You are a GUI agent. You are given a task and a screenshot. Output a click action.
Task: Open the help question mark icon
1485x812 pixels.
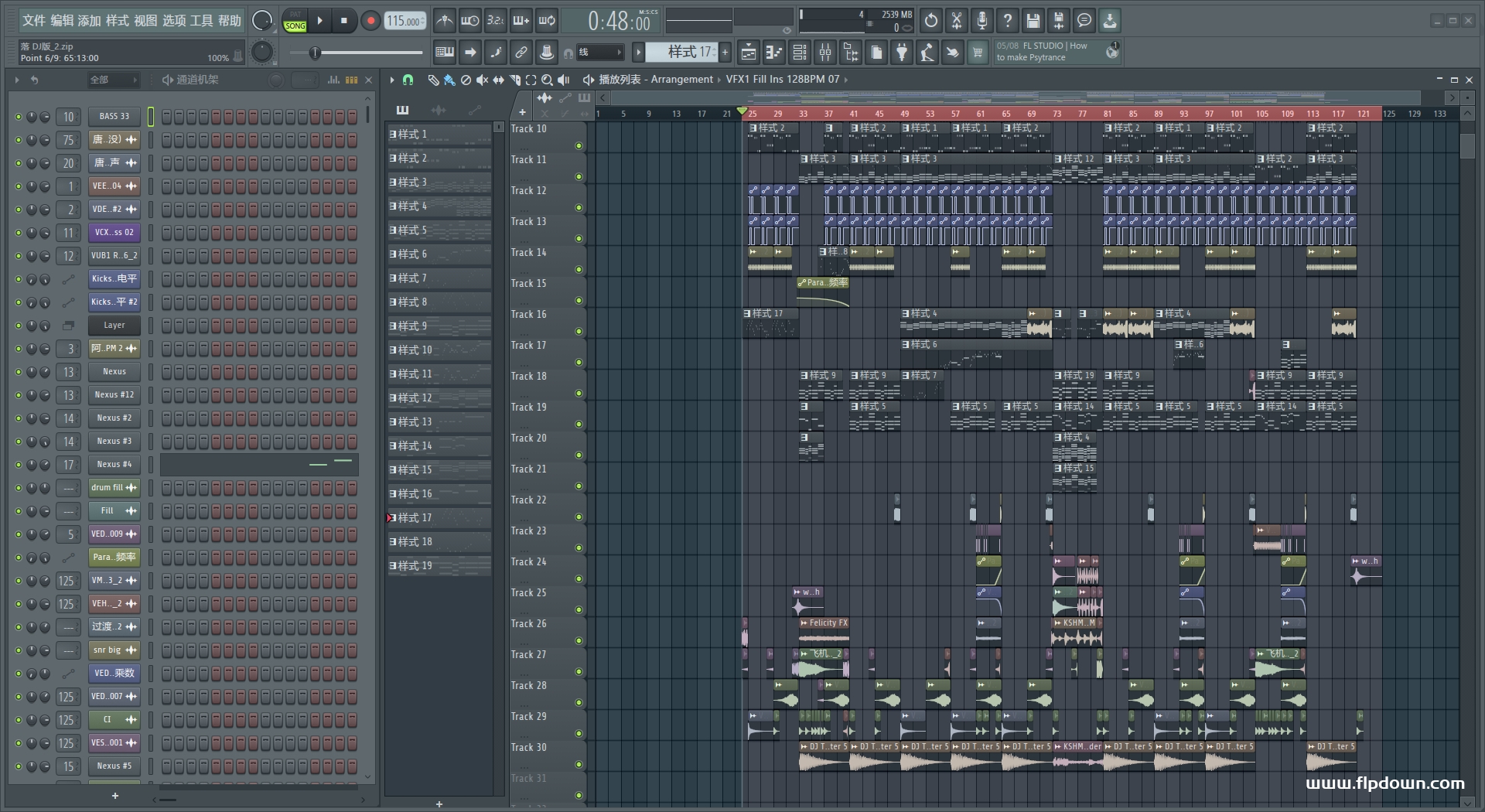pyautogui.click(x=1008, y=21)
